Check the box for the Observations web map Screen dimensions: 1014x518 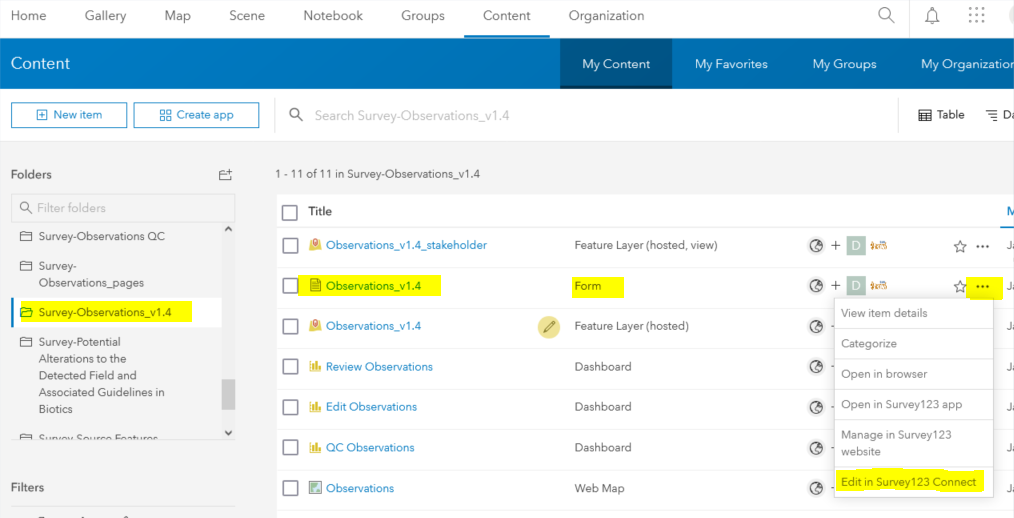[x=290, y=488]
